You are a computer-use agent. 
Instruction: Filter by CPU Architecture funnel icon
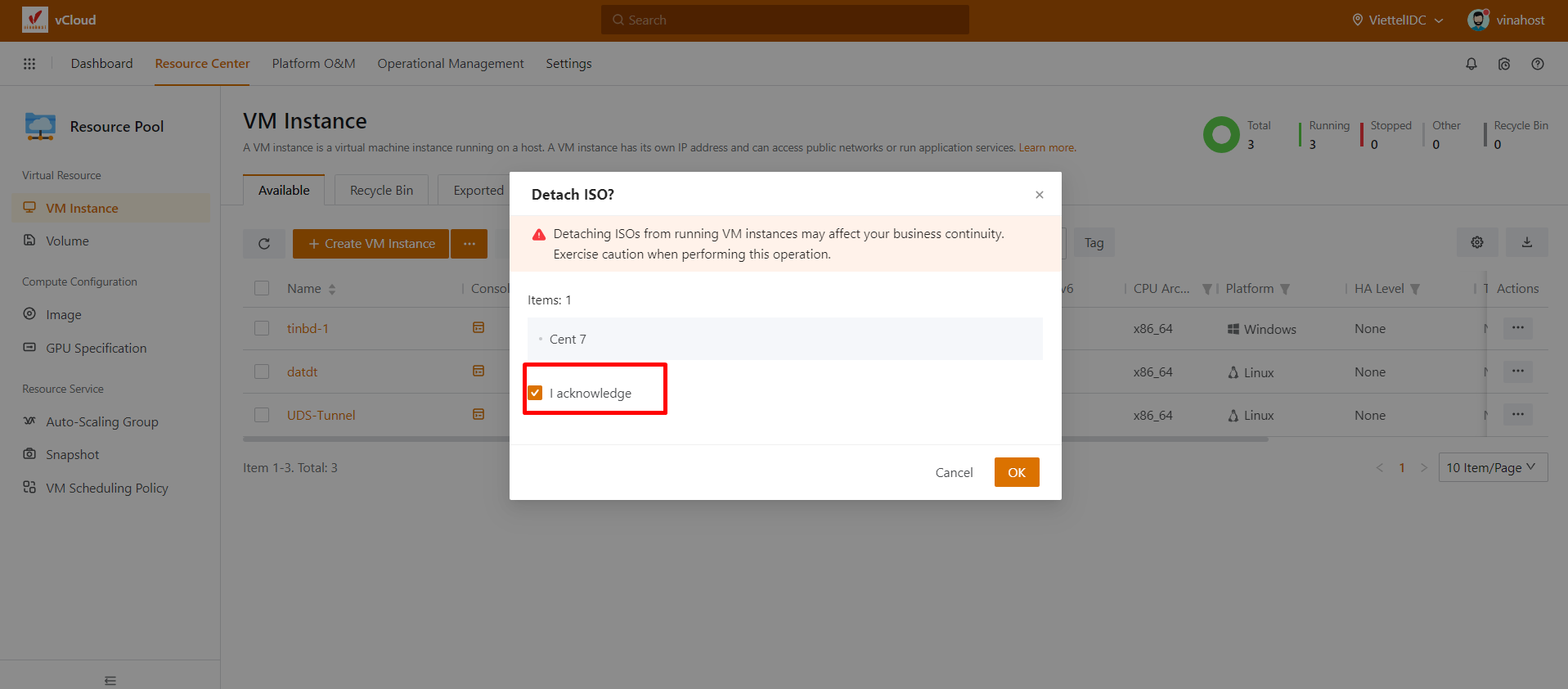coord(1206,289)
